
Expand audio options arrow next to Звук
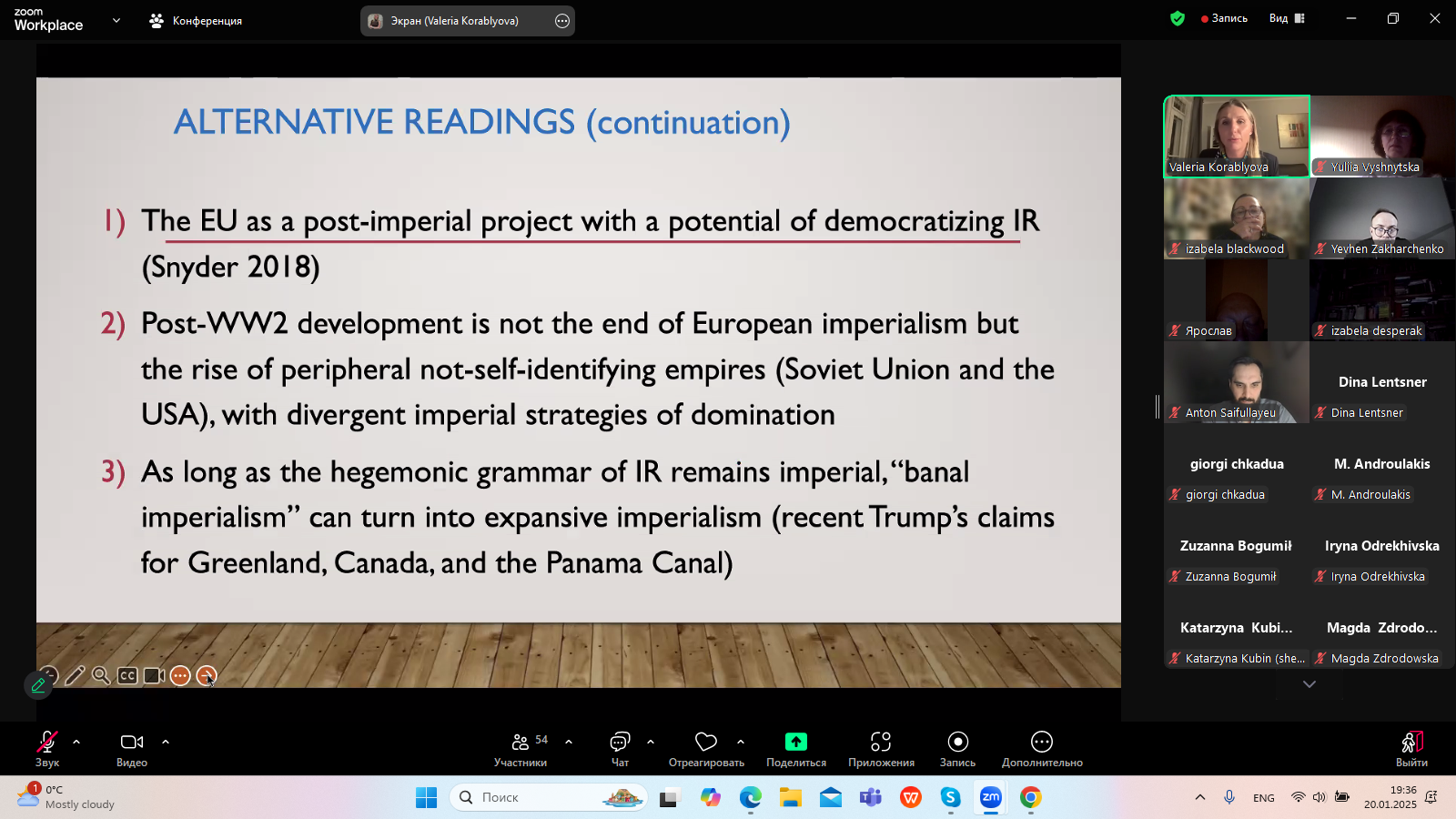coord(76,742)
